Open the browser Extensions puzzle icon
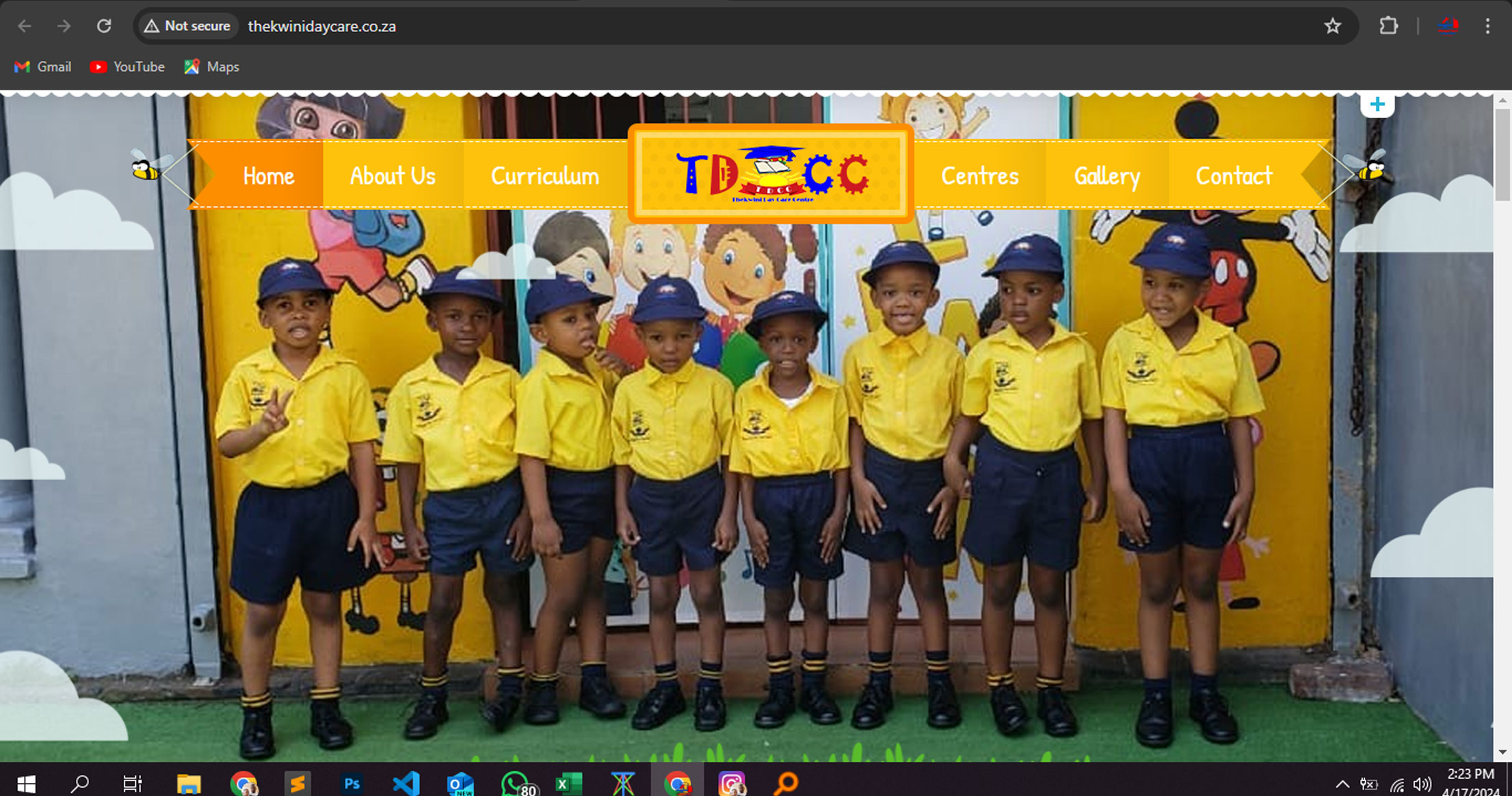The width and height of the screenshot is (1512, 796). click(1388, 26)
